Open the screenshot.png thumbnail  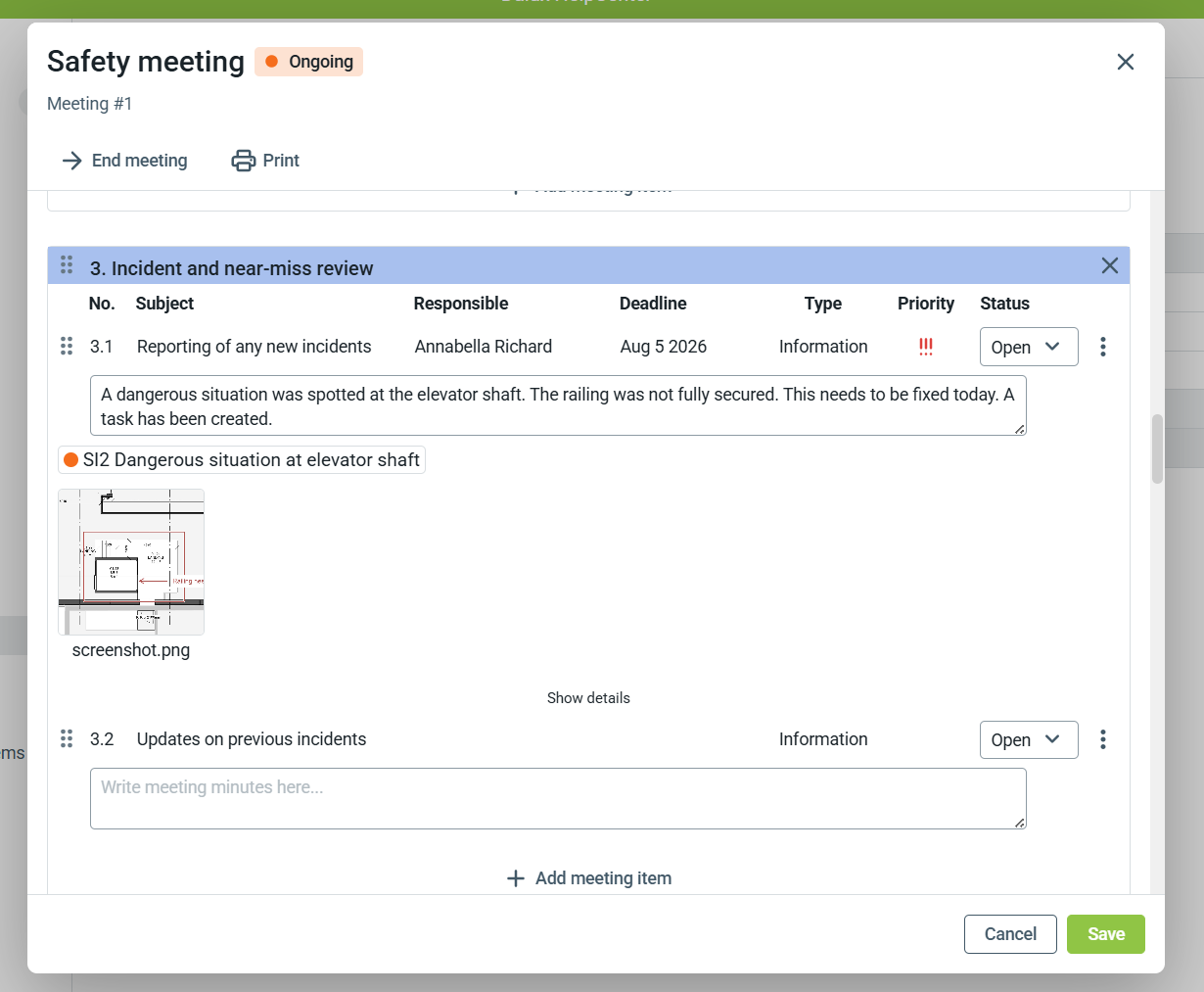[x=131, y=562]
